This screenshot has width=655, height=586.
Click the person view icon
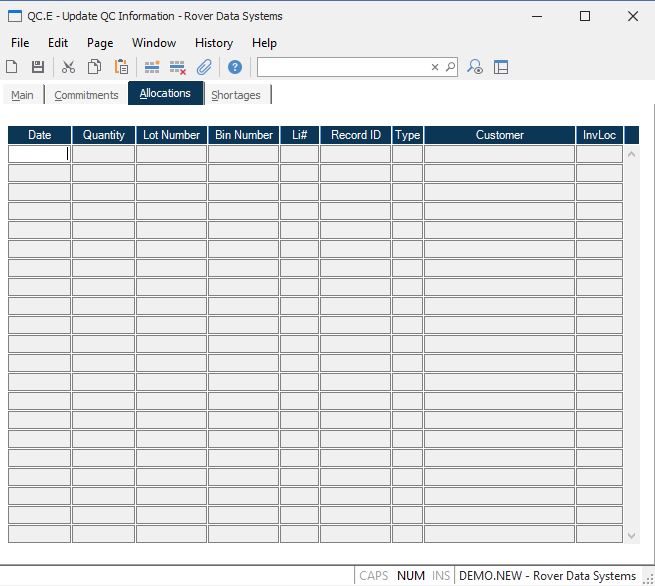click(x=476, y=67)
